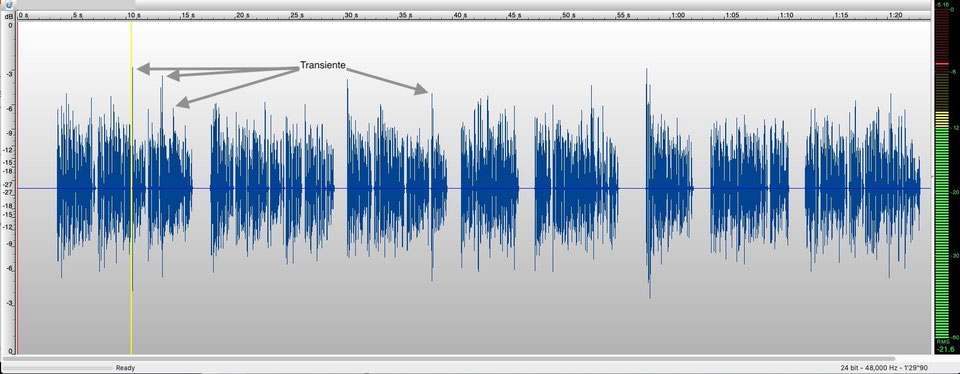Viewport: 960px width, 374px height.
Task: Click the 1:20 mark on the time ruler
Action: (896, 15)
